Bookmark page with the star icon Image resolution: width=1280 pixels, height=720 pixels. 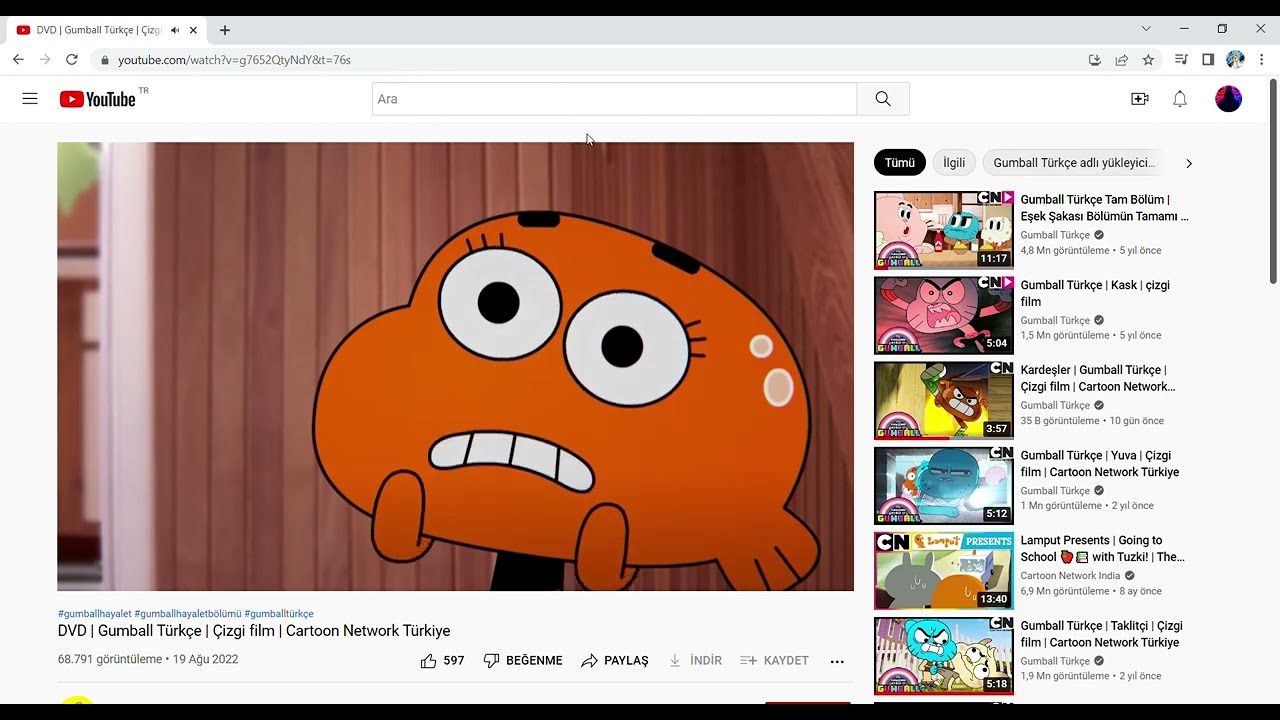[x=1148, y=60]
